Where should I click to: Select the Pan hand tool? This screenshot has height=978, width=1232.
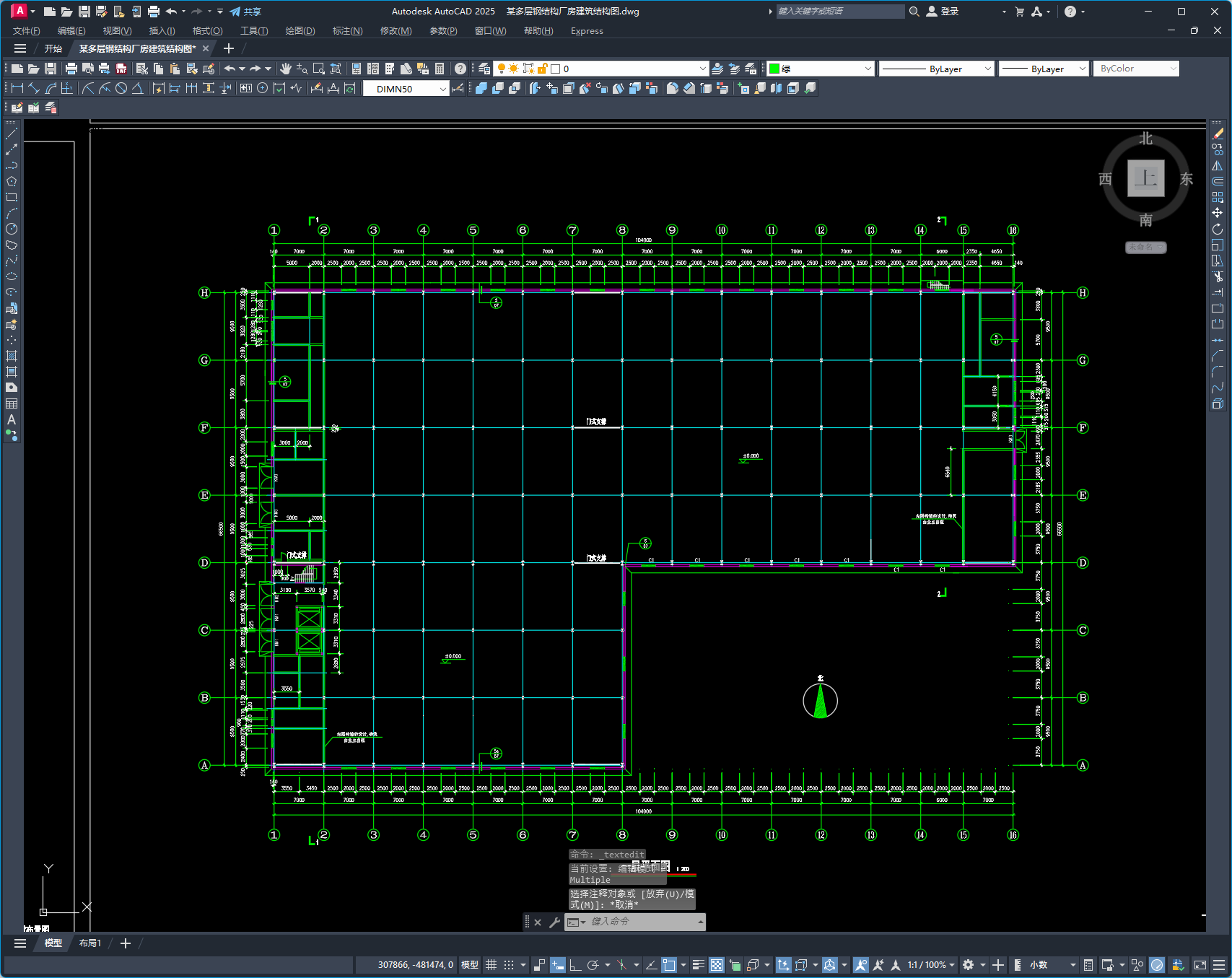coord(286,69)
